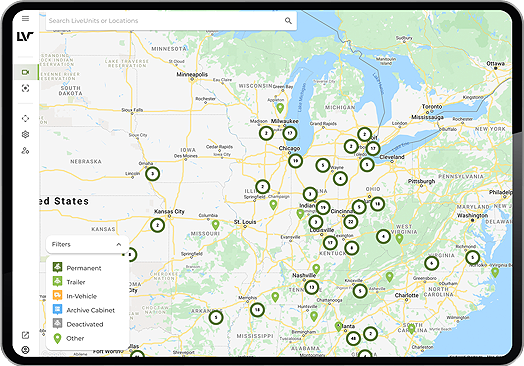Click the LV logo

pyautogui.click(x=25, y=36)
